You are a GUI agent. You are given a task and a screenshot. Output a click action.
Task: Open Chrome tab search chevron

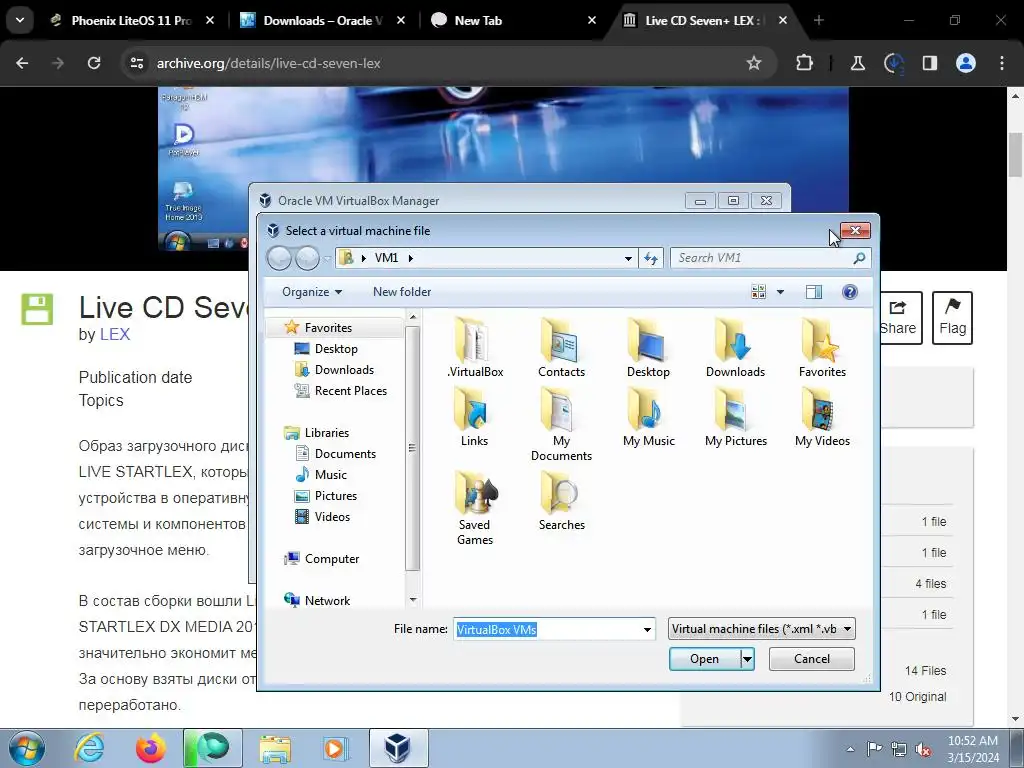pos(20,20)
